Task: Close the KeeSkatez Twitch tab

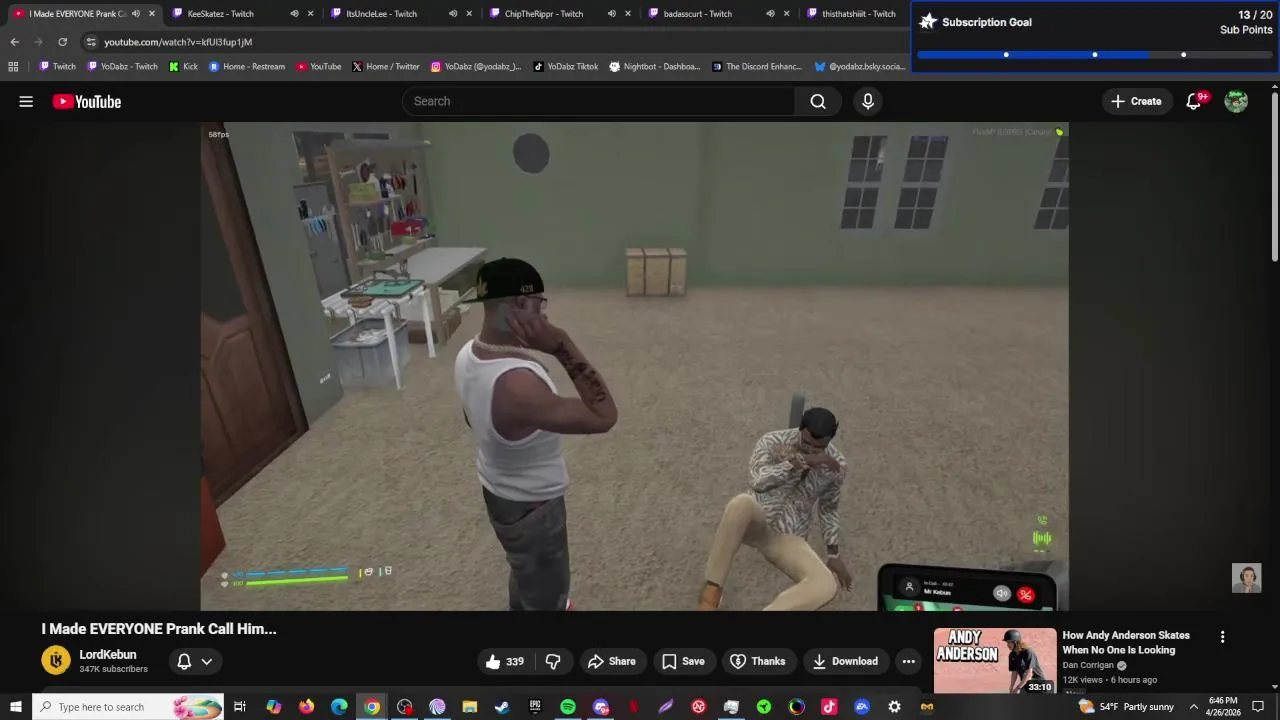Action: [x=310, y=14]
